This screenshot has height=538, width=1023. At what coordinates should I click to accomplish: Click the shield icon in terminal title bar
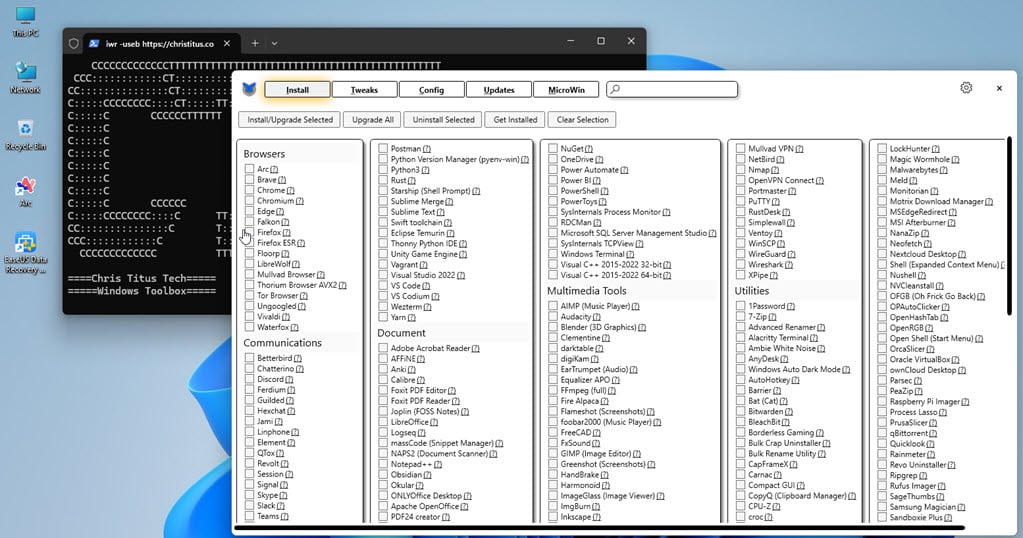(74, 44)
